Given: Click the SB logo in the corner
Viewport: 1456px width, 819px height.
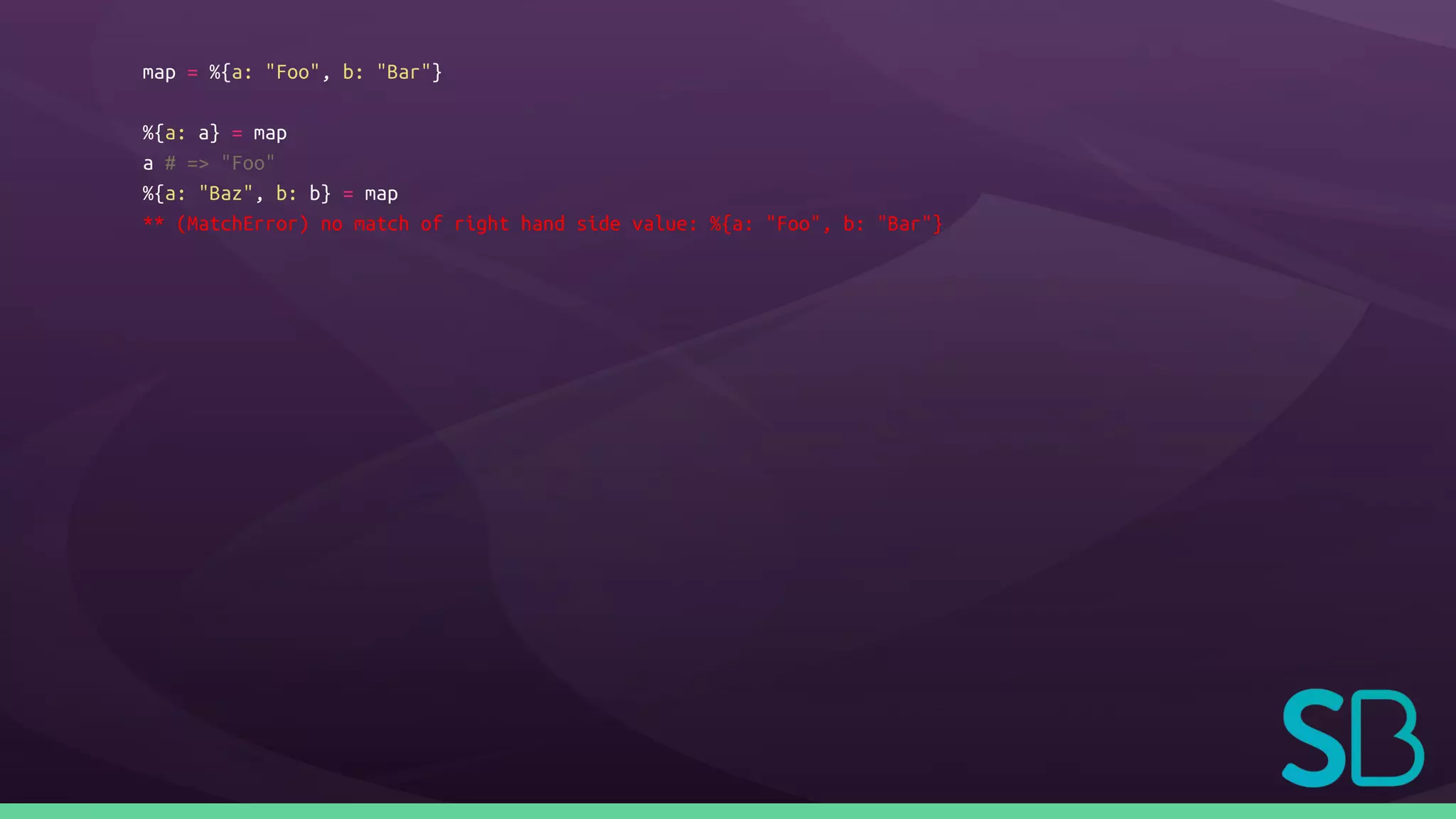Looking at the screenshot, I should click(x=1352, y=737).
